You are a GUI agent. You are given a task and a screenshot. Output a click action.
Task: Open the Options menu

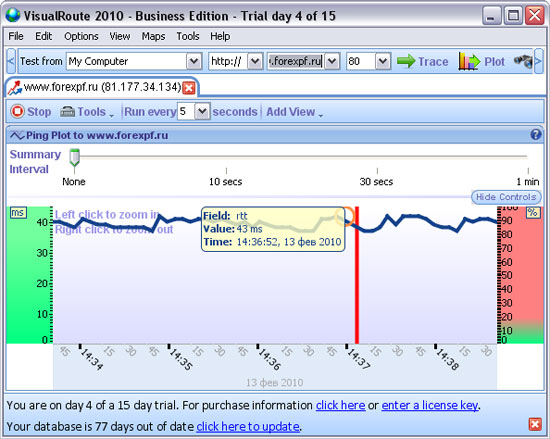(81, 36)
